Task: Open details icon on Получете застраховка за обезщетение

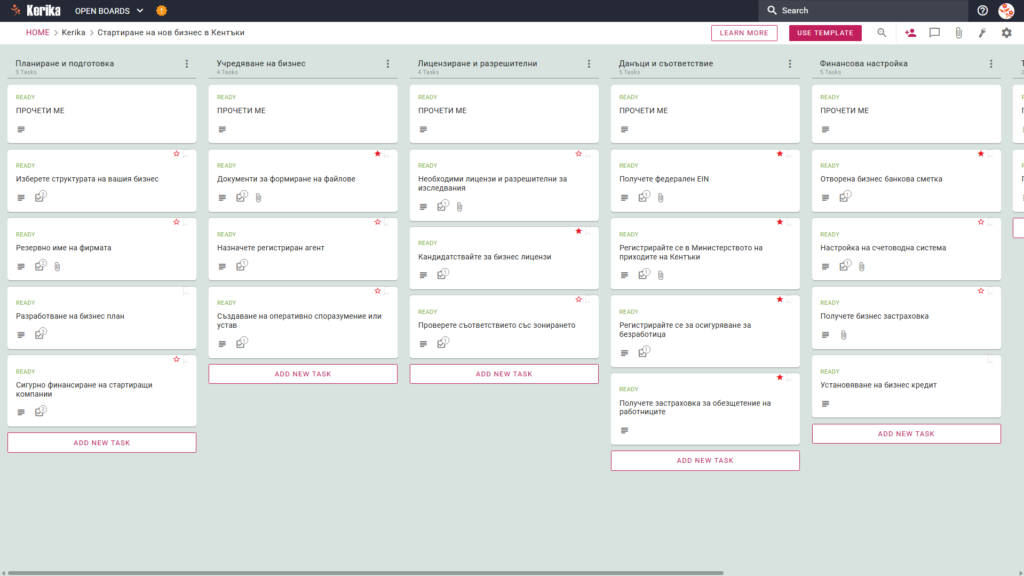Action: point(624,430)
